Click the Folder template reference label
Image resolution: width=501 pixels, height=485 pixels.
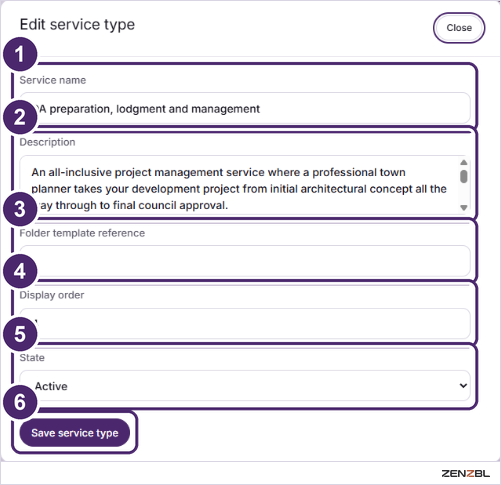[x=82, y=233]
